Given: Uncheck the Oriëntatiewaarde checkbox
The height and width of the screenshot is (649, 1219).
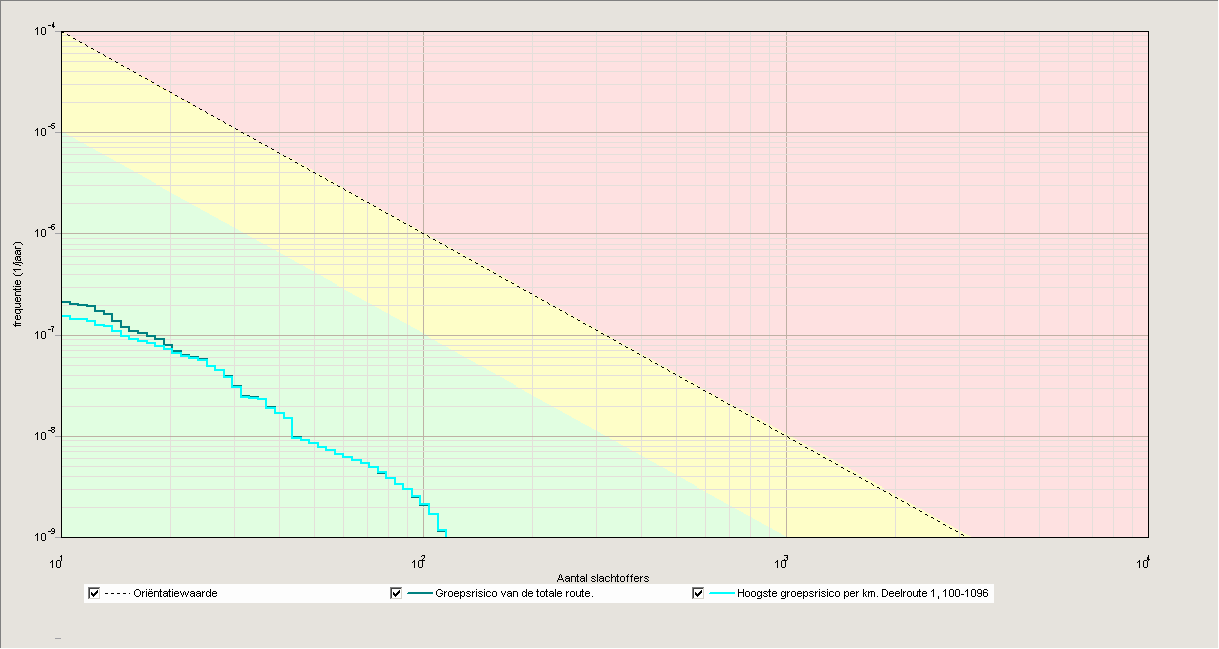Looking at the screenshot, I should (x=92, y=592).
